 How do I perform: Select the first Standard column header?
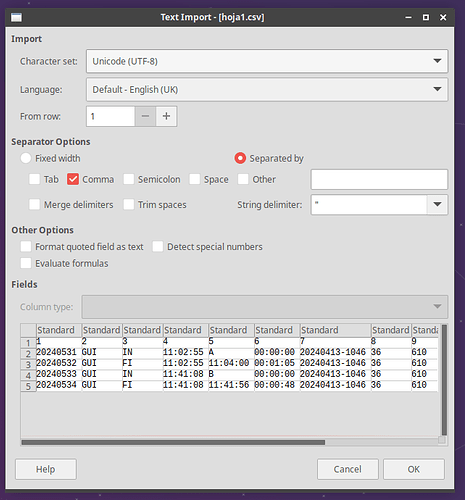pyautogui.click(x=59, y=330)
